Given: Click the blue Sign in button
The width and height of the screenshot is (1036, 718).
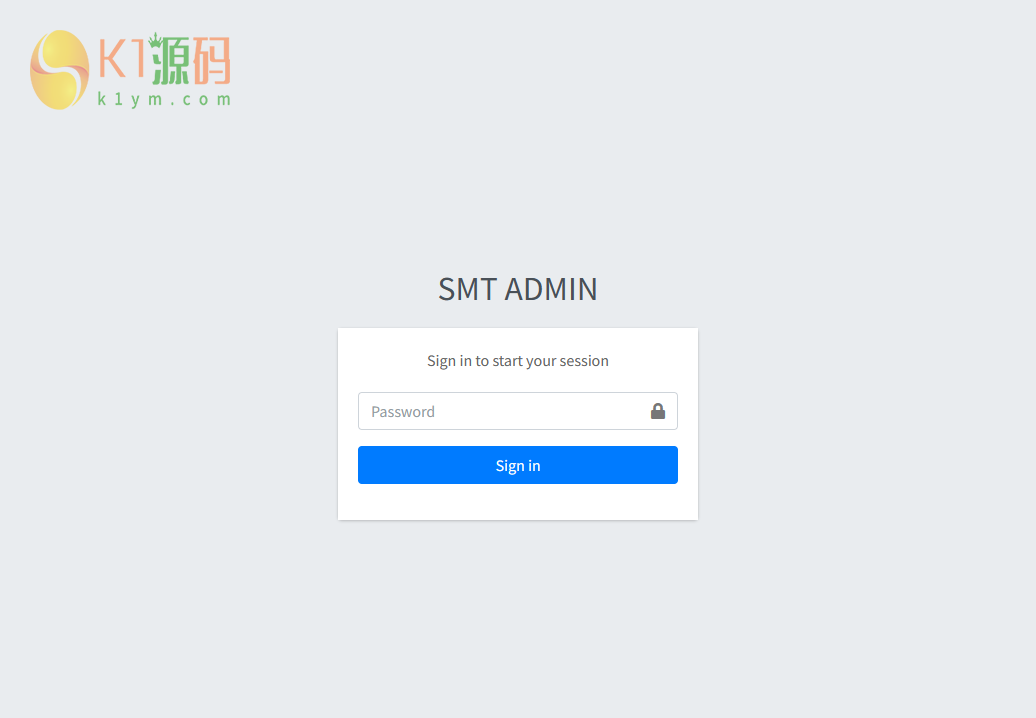Looking at the screenshot, I should (x=517, y=465).
